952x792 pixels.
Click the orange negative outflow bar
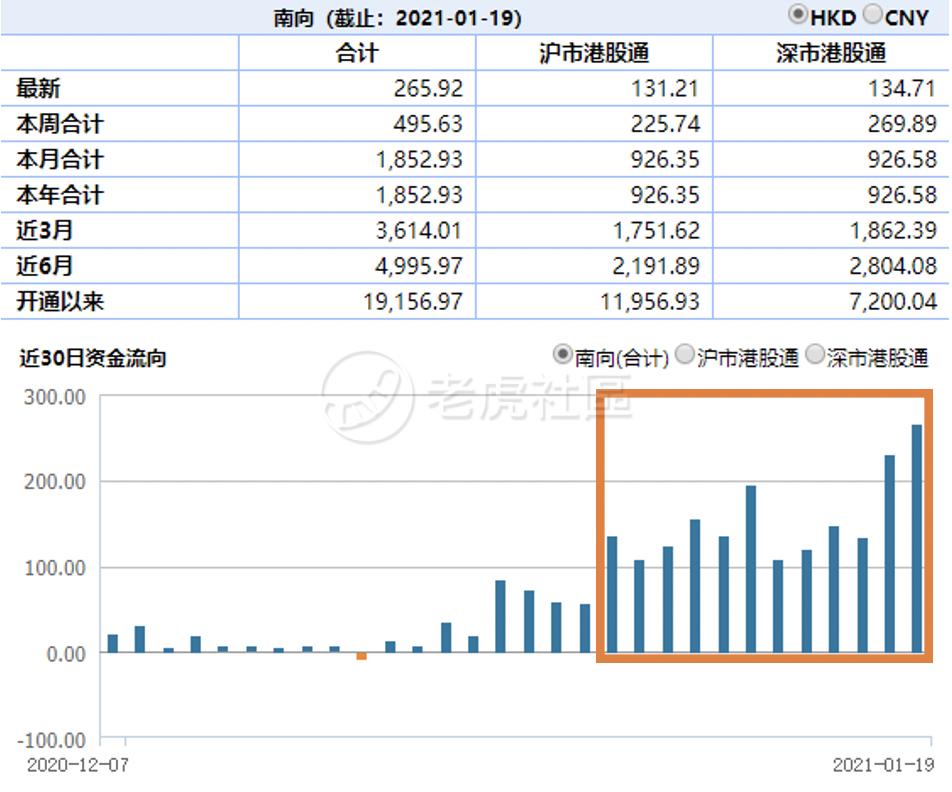(x=361, y=657)
